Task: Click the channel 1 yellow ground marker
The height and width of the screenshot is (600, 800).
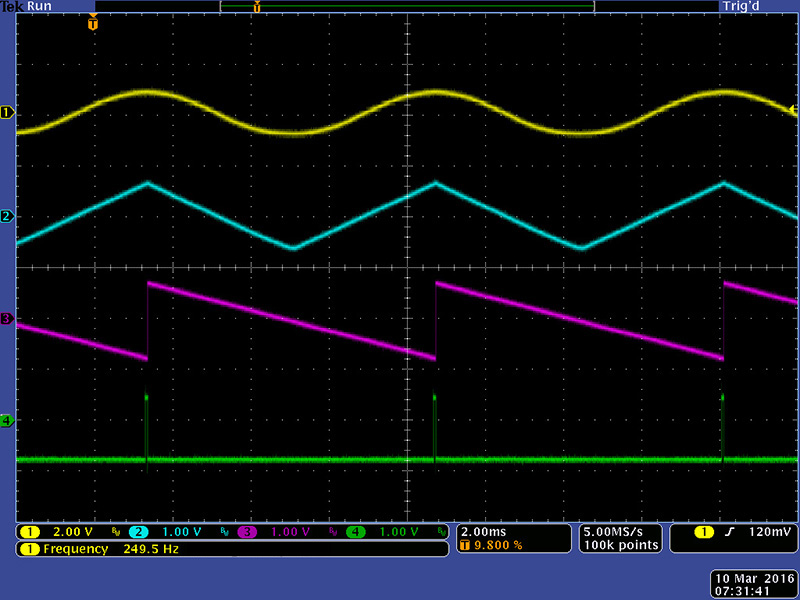Action: point(8,112)
